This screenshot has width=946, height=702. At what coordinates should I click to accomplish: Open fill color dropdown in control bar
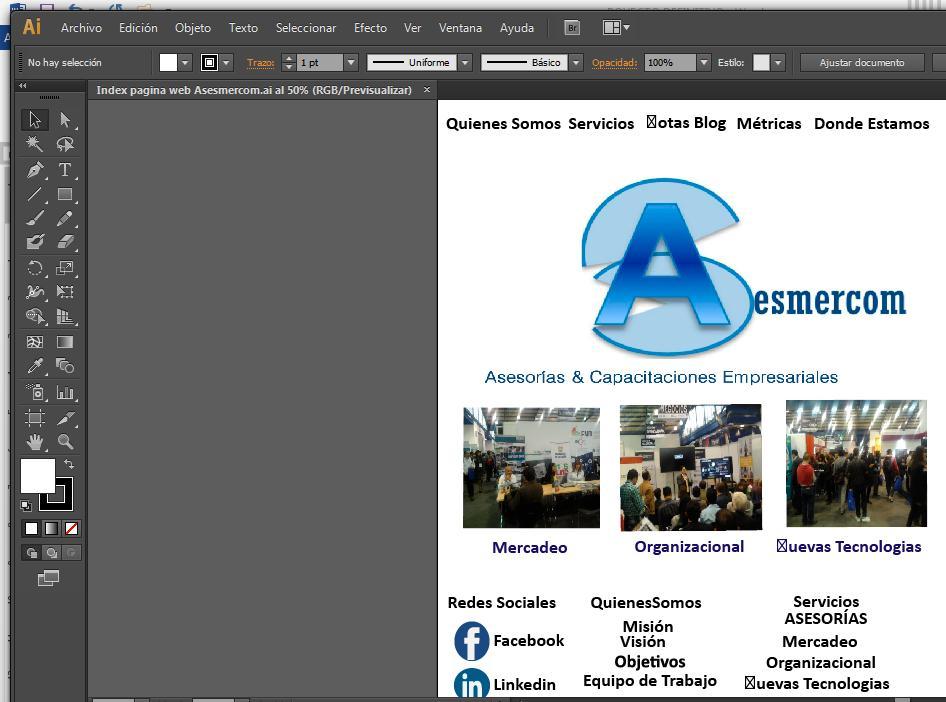click(x=185, y=62)
